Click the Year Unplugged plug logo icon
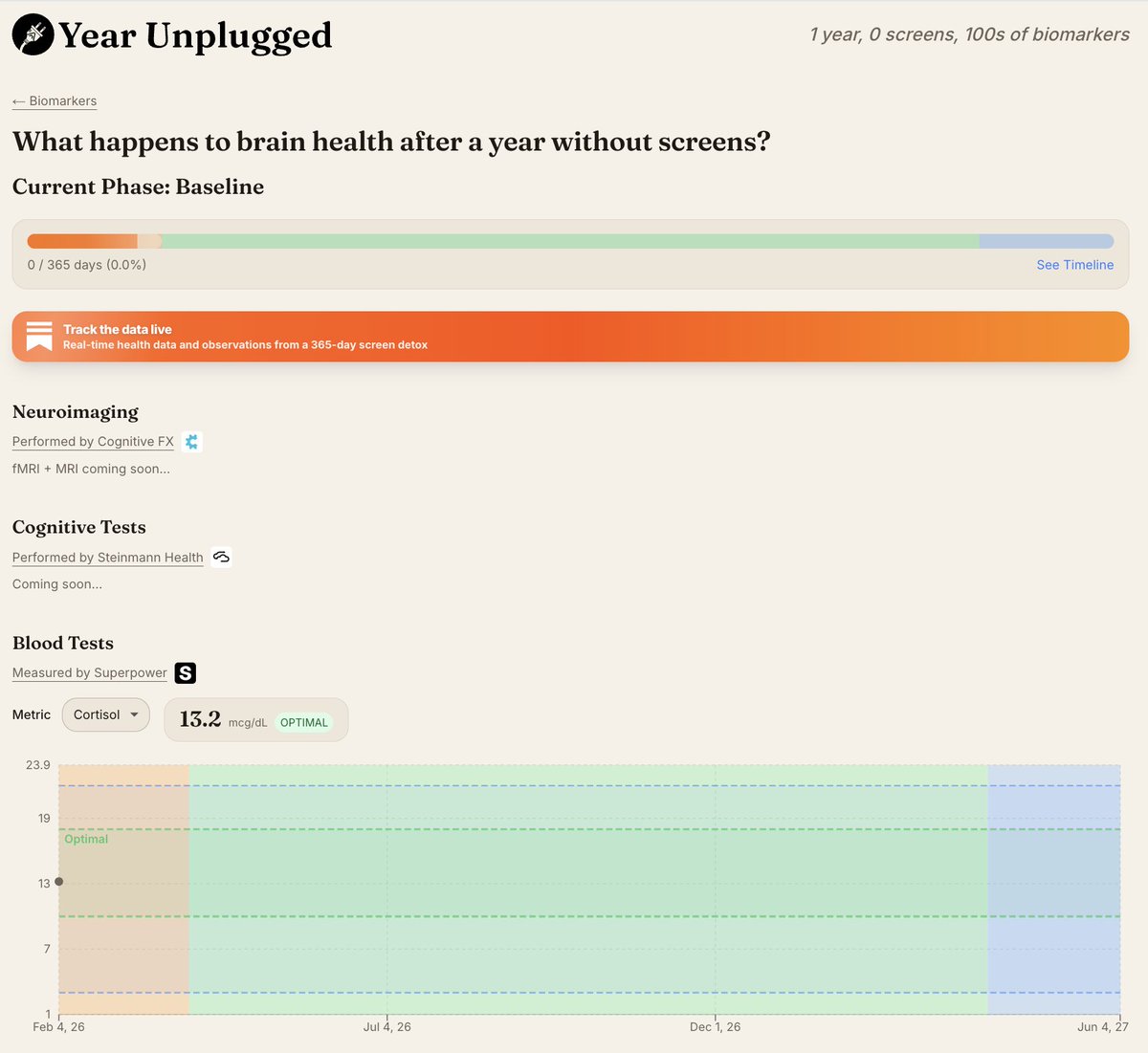The width and height of the screenshot is (1148, 1053). coord(33,34)
